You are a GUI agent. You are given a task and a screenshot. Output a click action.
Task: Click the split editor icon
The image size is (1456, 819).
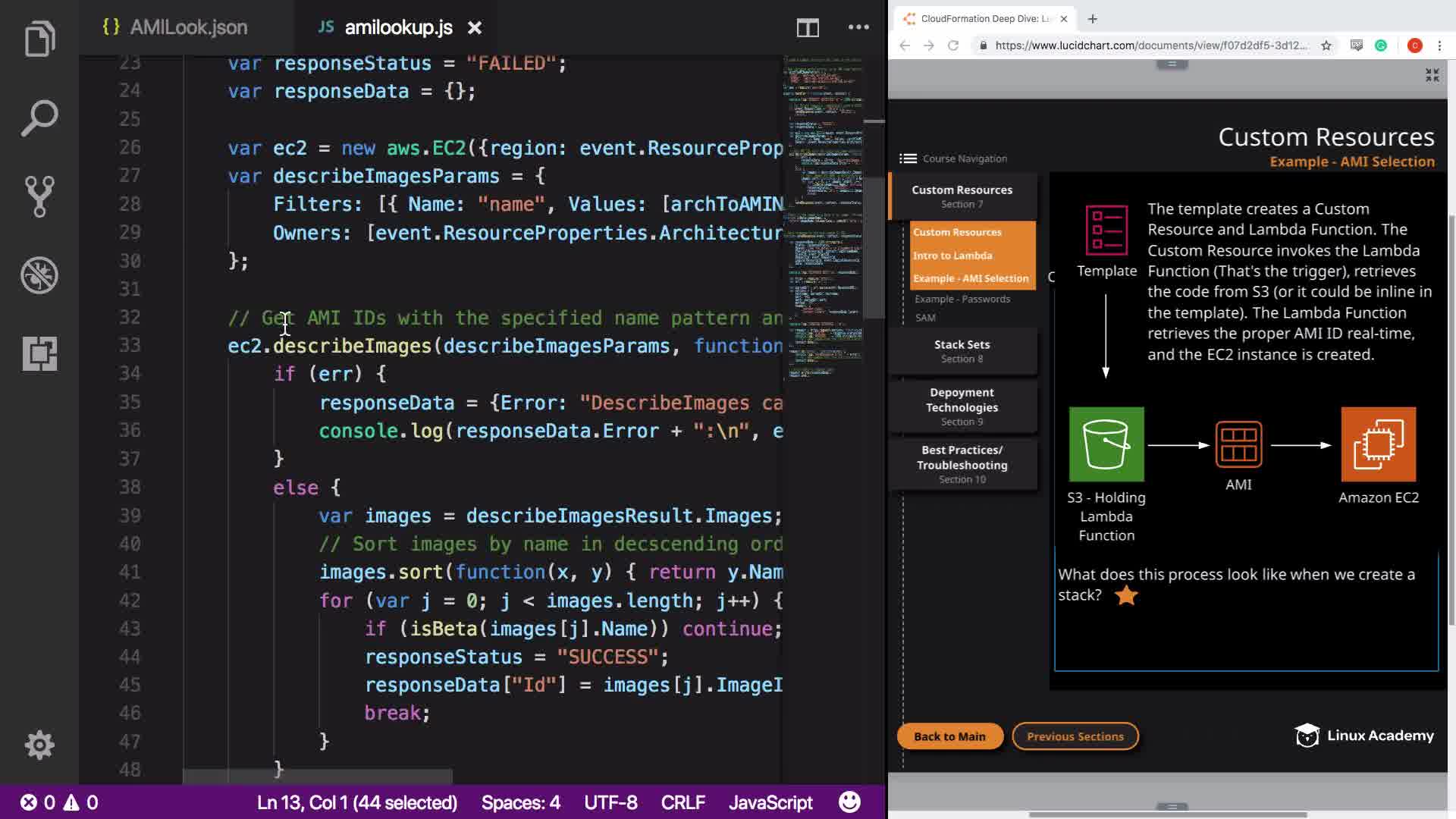tap(808, 28)
